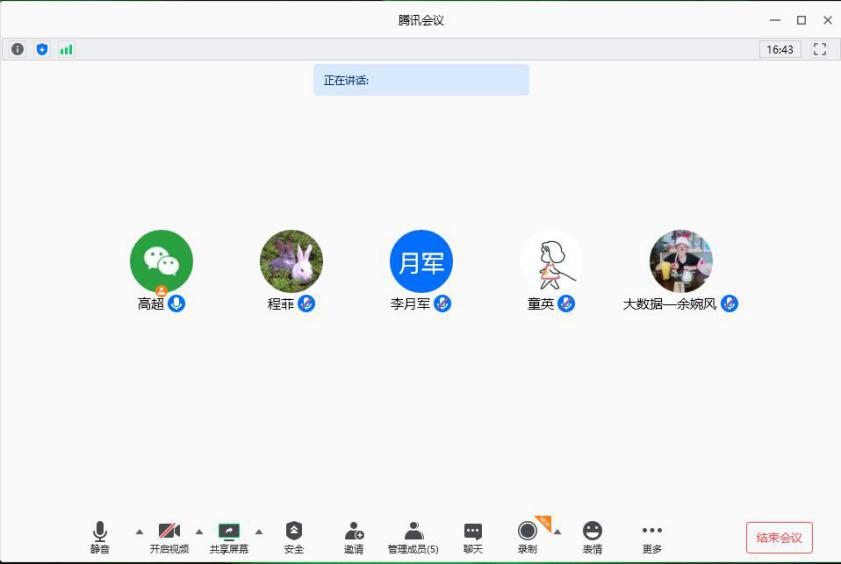The image size is (841, 564).
Task: Toggle 开启视频 camera on
Action: [169, 536]
